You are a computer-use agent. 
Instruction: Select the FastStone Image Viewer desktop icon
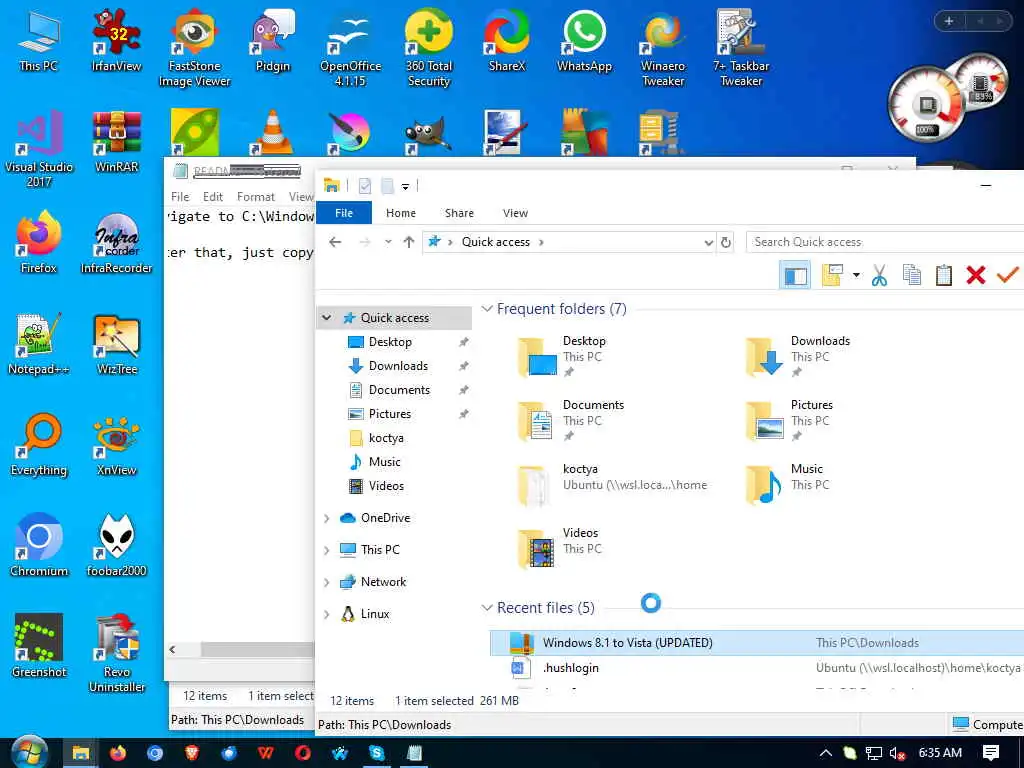(x=195, y=48)
